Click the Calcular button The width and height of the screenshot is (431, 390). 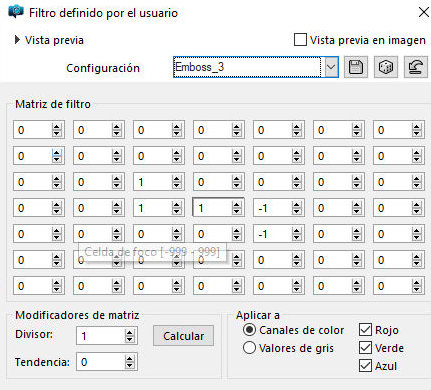click(183, 336)
